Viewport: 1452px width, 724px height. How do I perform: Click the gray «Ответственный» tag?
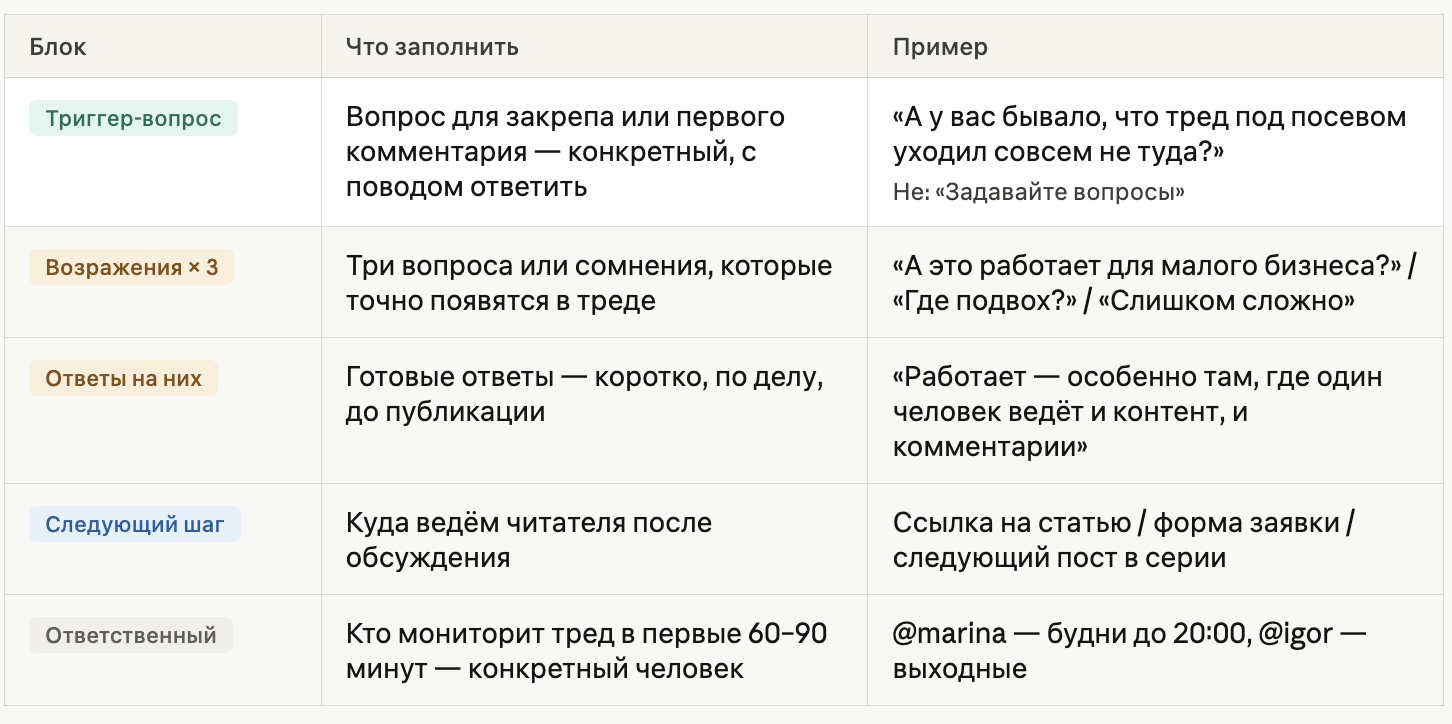(x=131, y=635)
